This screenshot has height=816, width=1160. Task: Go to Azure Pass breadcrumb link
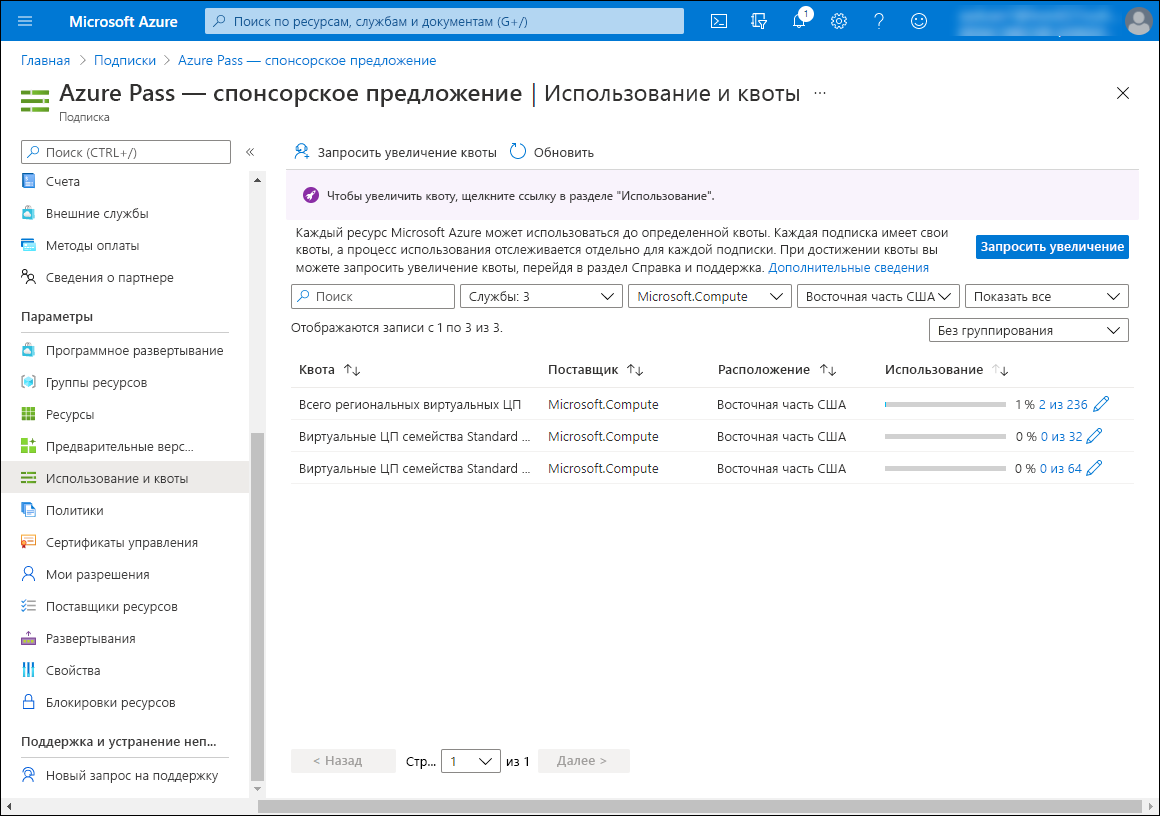[x=307, y=61]
